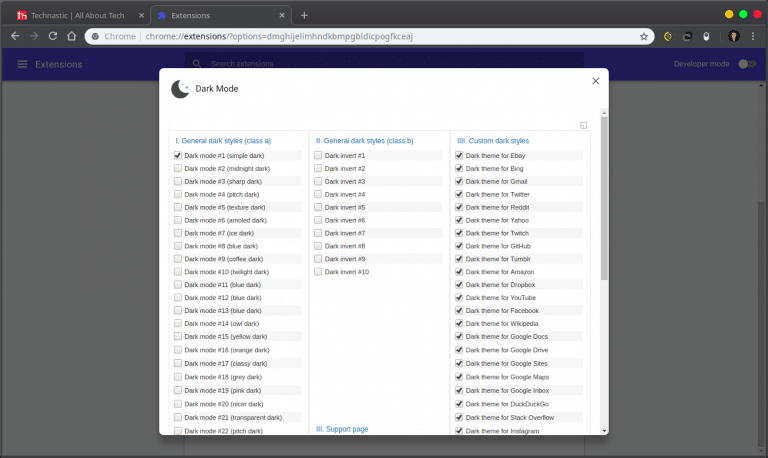Image resolution: width=768 pixels, height=458 pixels.
Task: Click the Dark Mode moon icon
Action: pos(180,89)
